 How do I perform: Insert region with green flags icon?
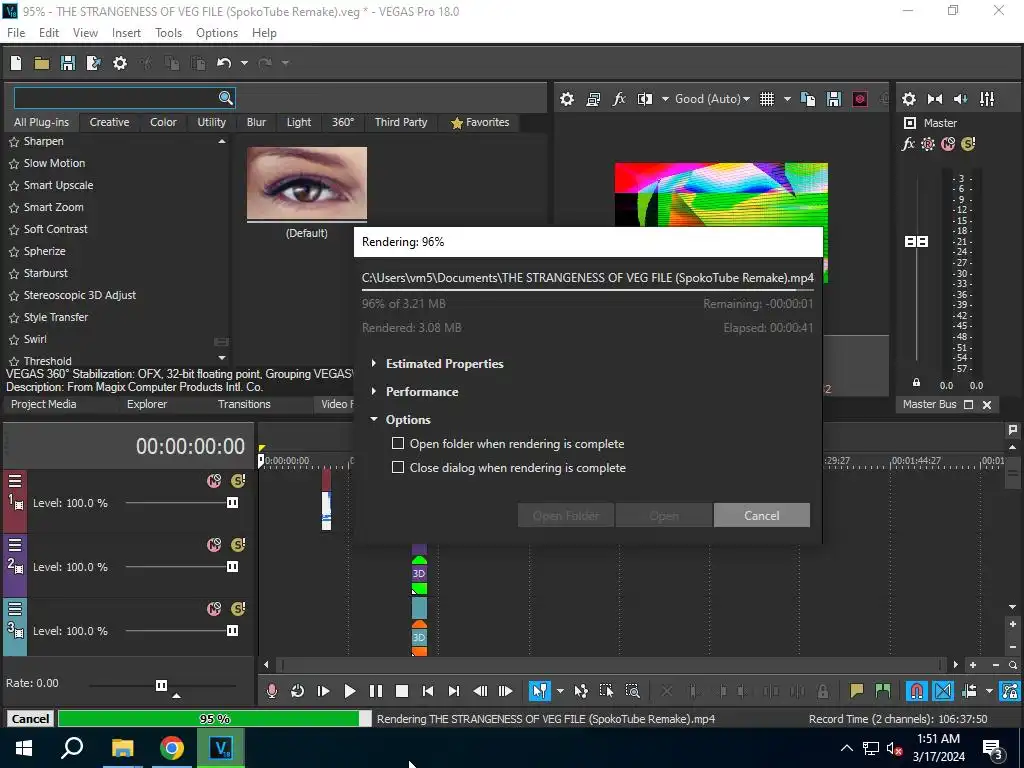coord(883,691)
